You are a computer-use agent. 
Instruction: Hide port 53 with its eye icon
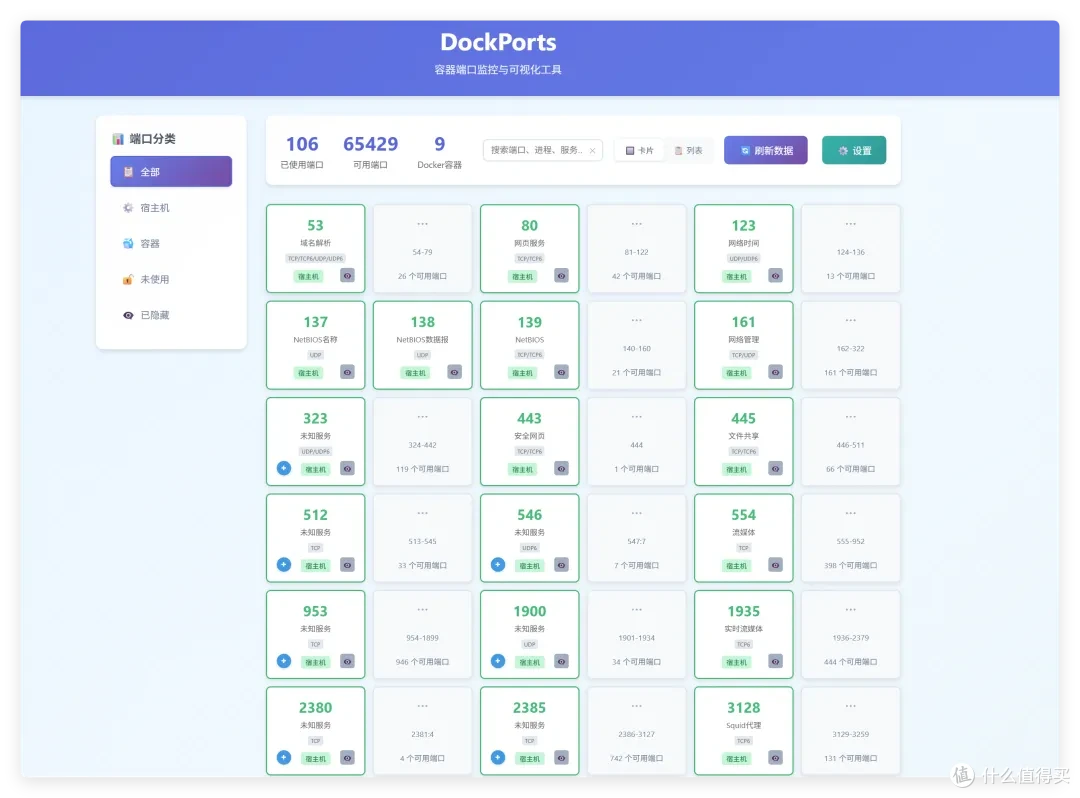pyautogui.click(x=348, y=276)
